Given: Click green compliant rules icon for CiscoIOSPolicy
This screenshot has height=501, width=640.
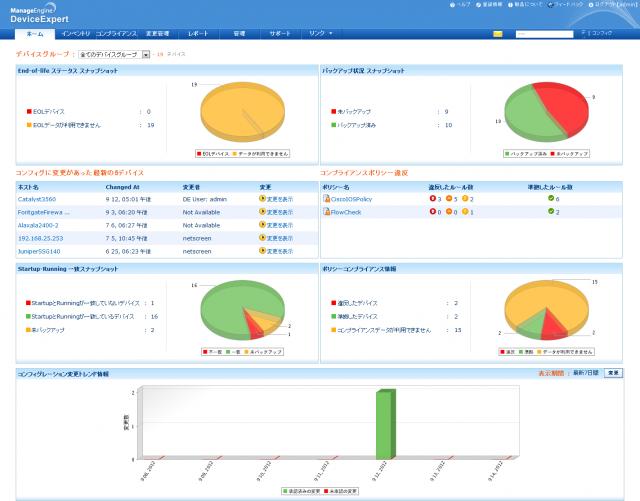Looking at the screenshot, I should coord(551,198).
